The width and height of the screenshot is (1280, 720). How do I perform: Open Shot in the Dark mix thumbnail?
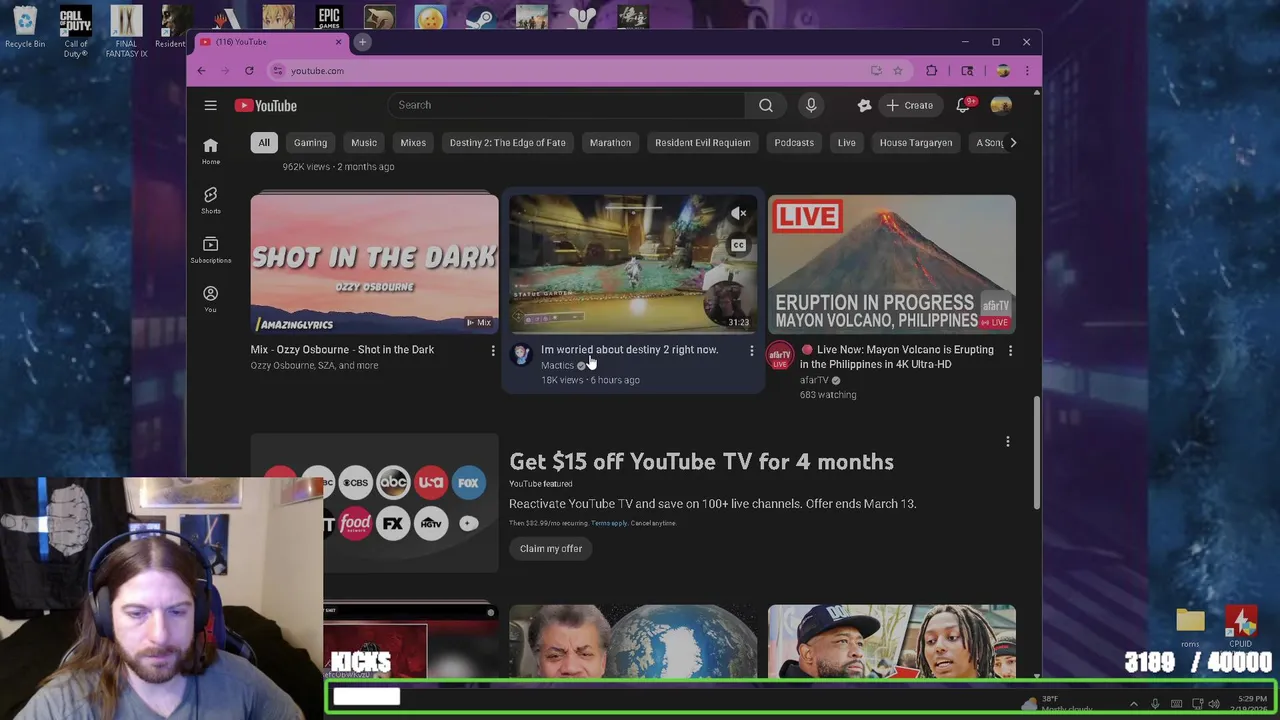click(374, 264)
